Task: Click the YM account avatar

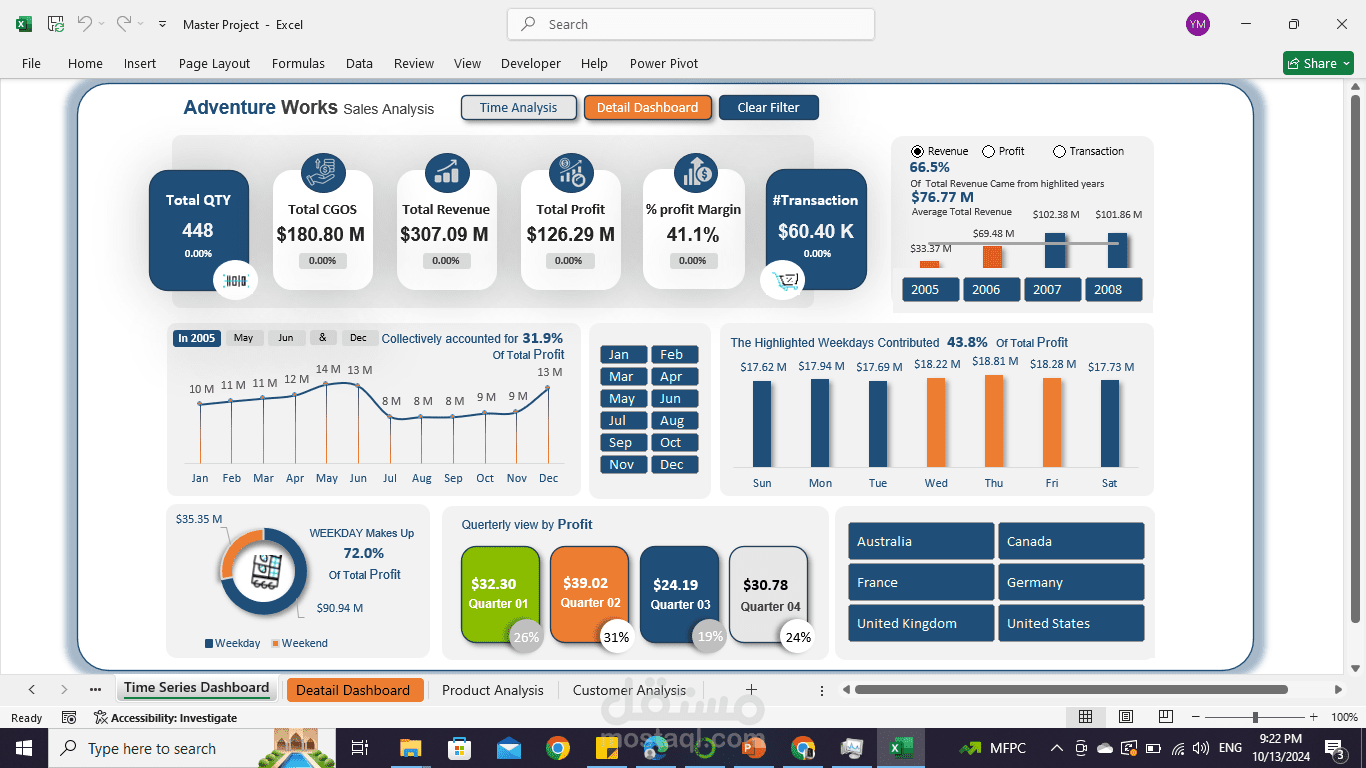Action: click(x=1197, y=24)
